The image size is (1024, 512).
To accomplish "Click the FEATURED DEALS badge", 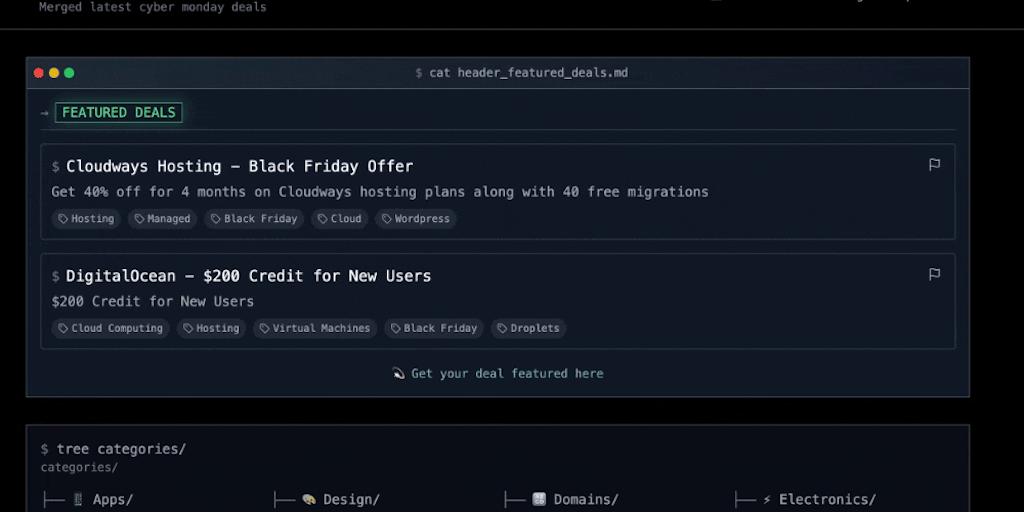I will pyautogui.click(x=119, y=112).
